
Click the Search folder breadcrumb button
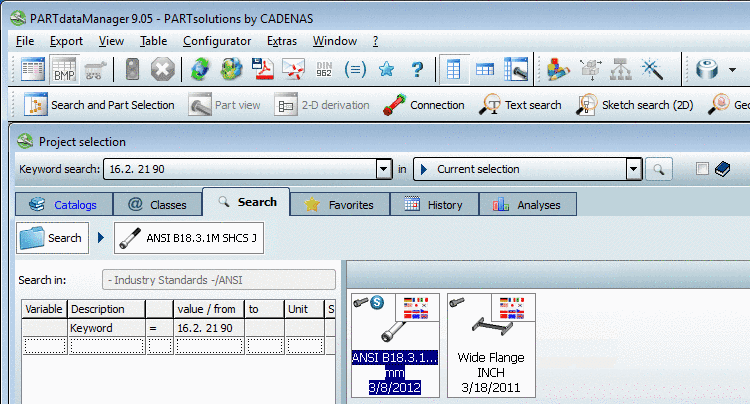(52, 238)
